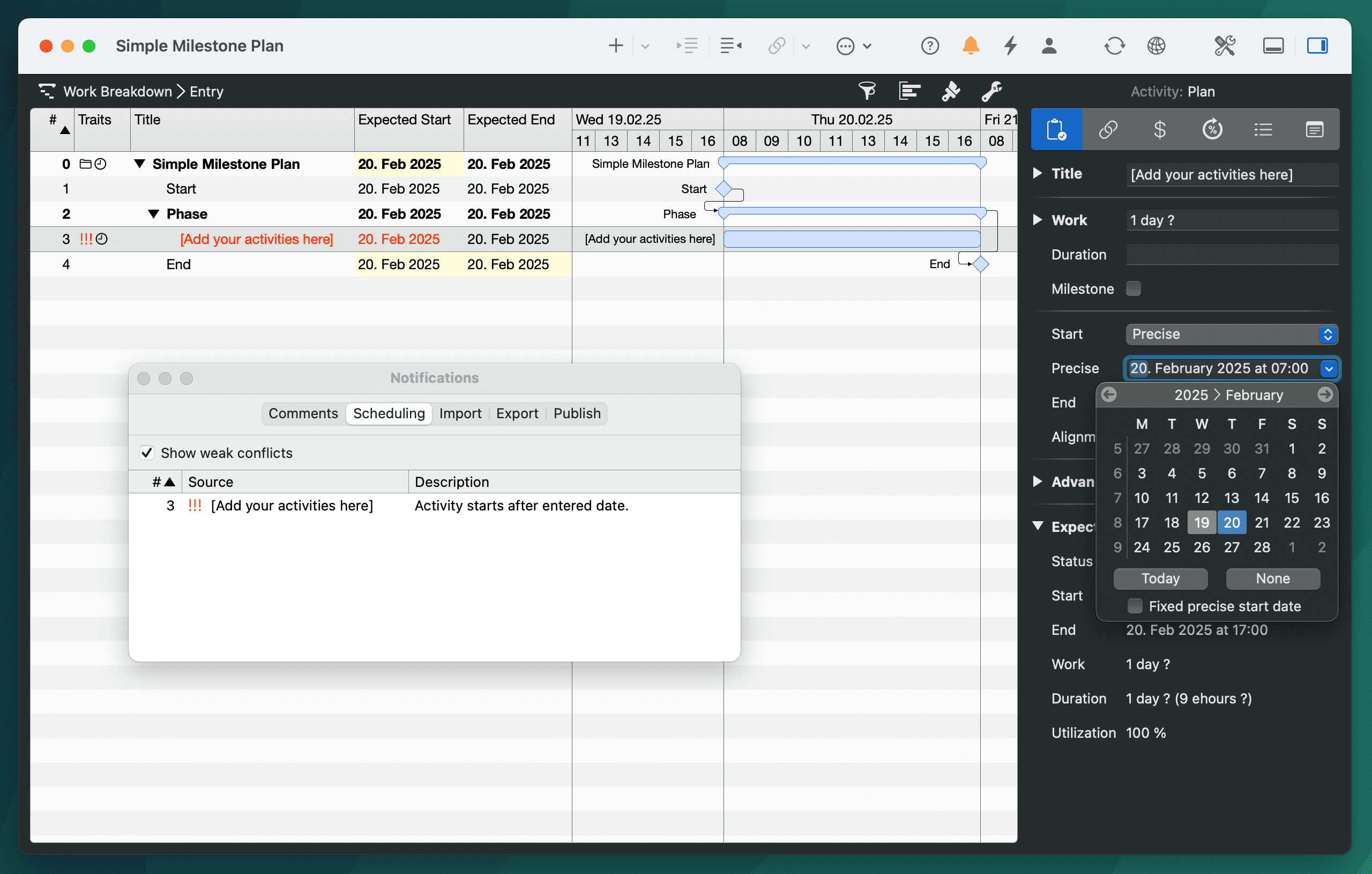
Task: Uncheck Show weak conflicts
Action: click(147, 453)
